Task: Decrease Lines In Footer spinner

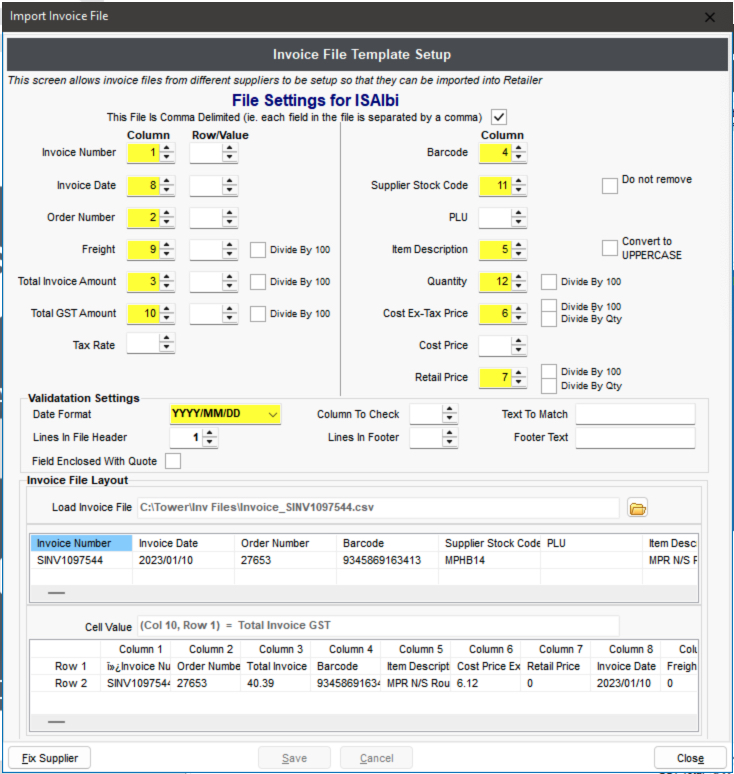Action: pyautogui.click(x=450, y=443)
